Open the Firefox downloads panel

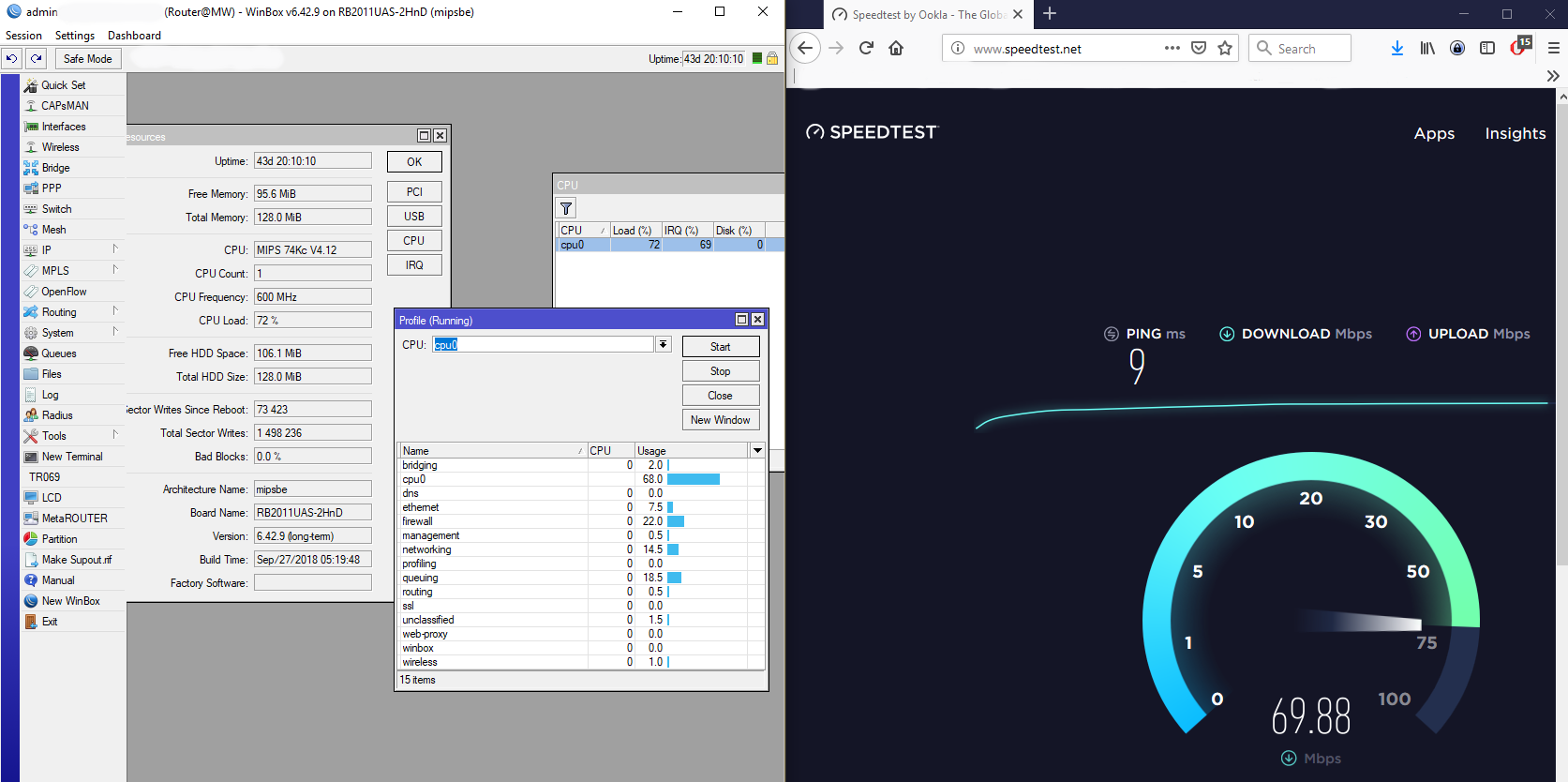pyautogui.click(x=1397, y=49)
